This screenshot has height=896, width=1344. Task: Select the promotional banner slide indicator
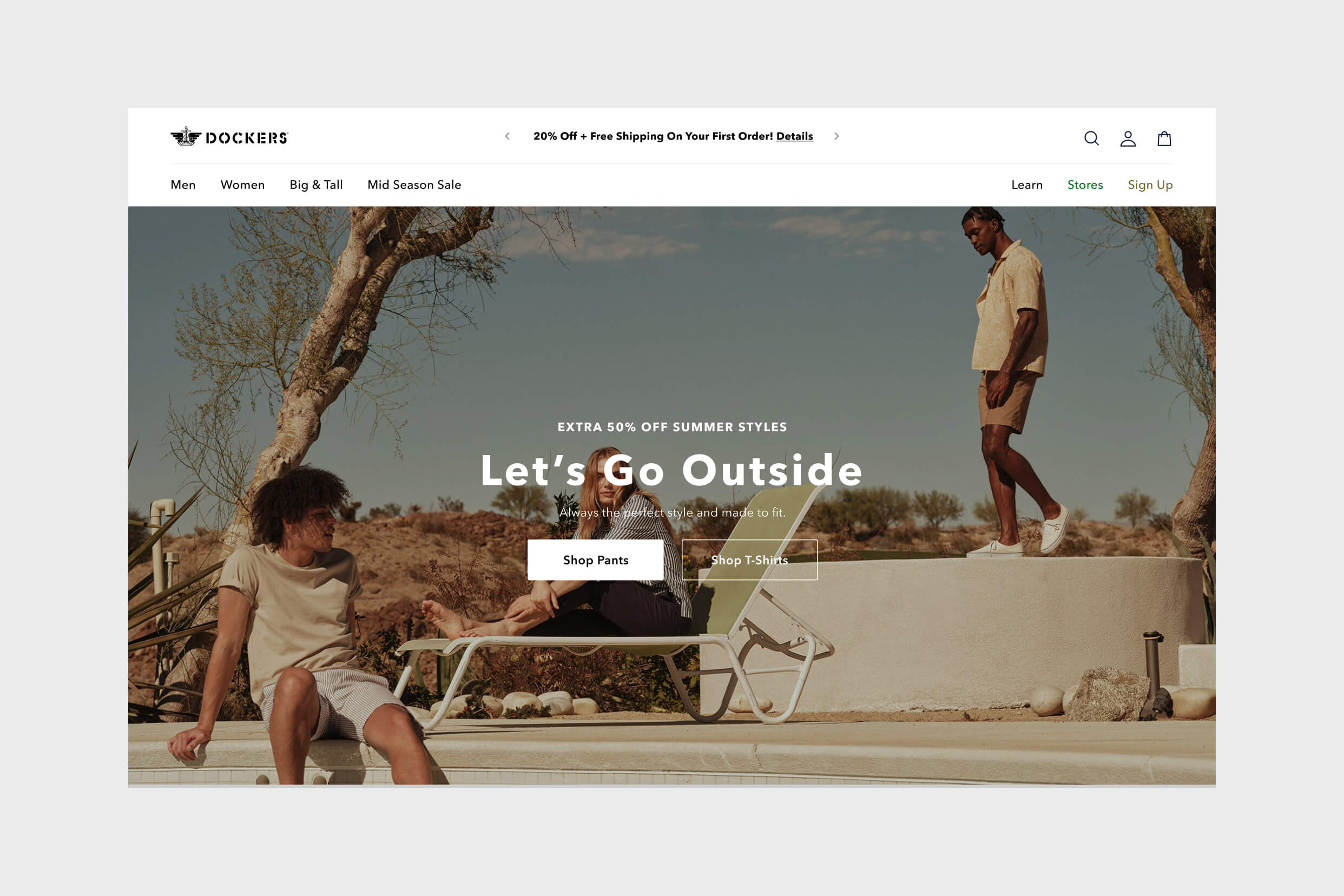tap(835, 136)
